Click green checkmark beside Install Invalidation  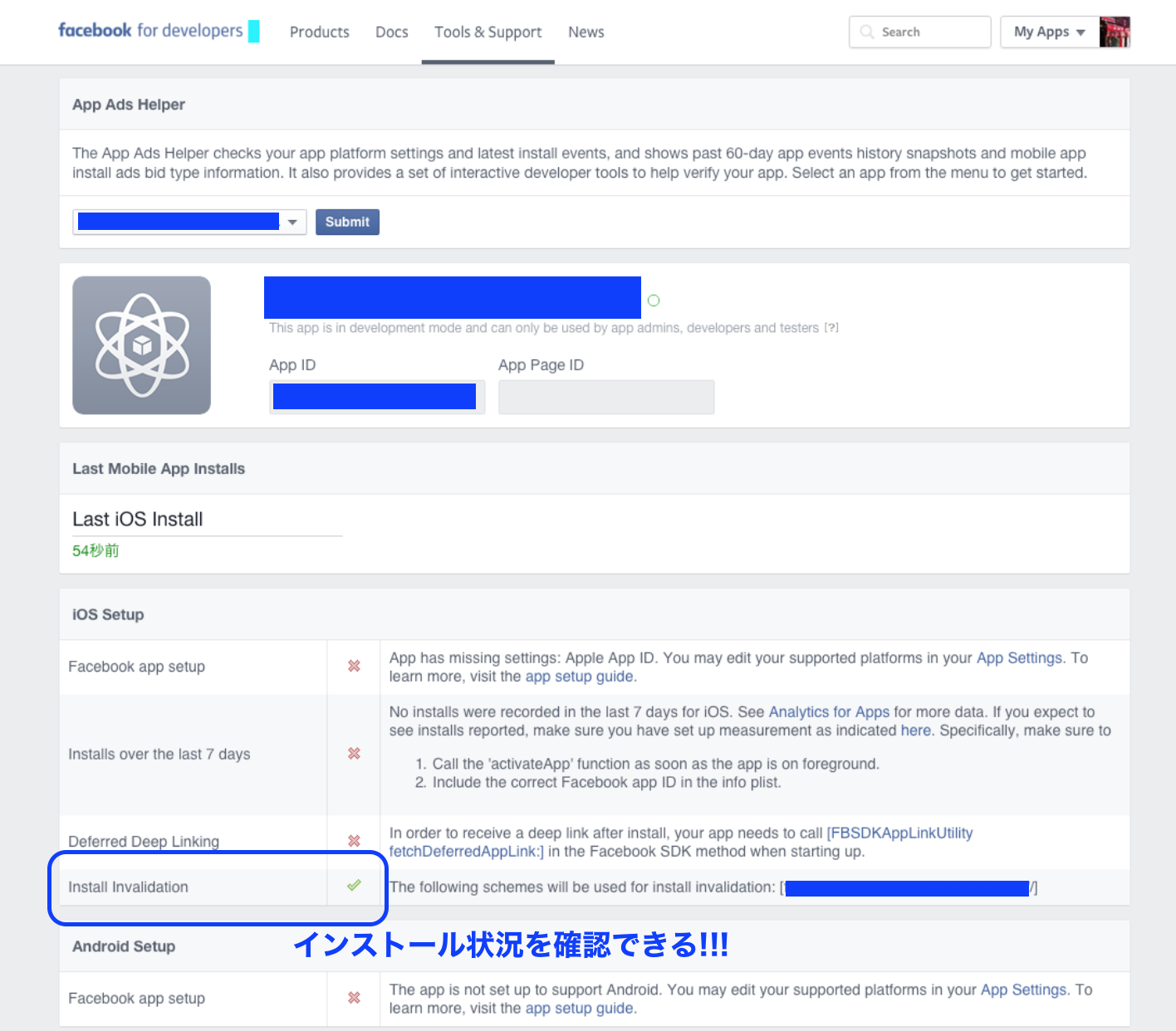pyautogui.click(x=354, y=886)
